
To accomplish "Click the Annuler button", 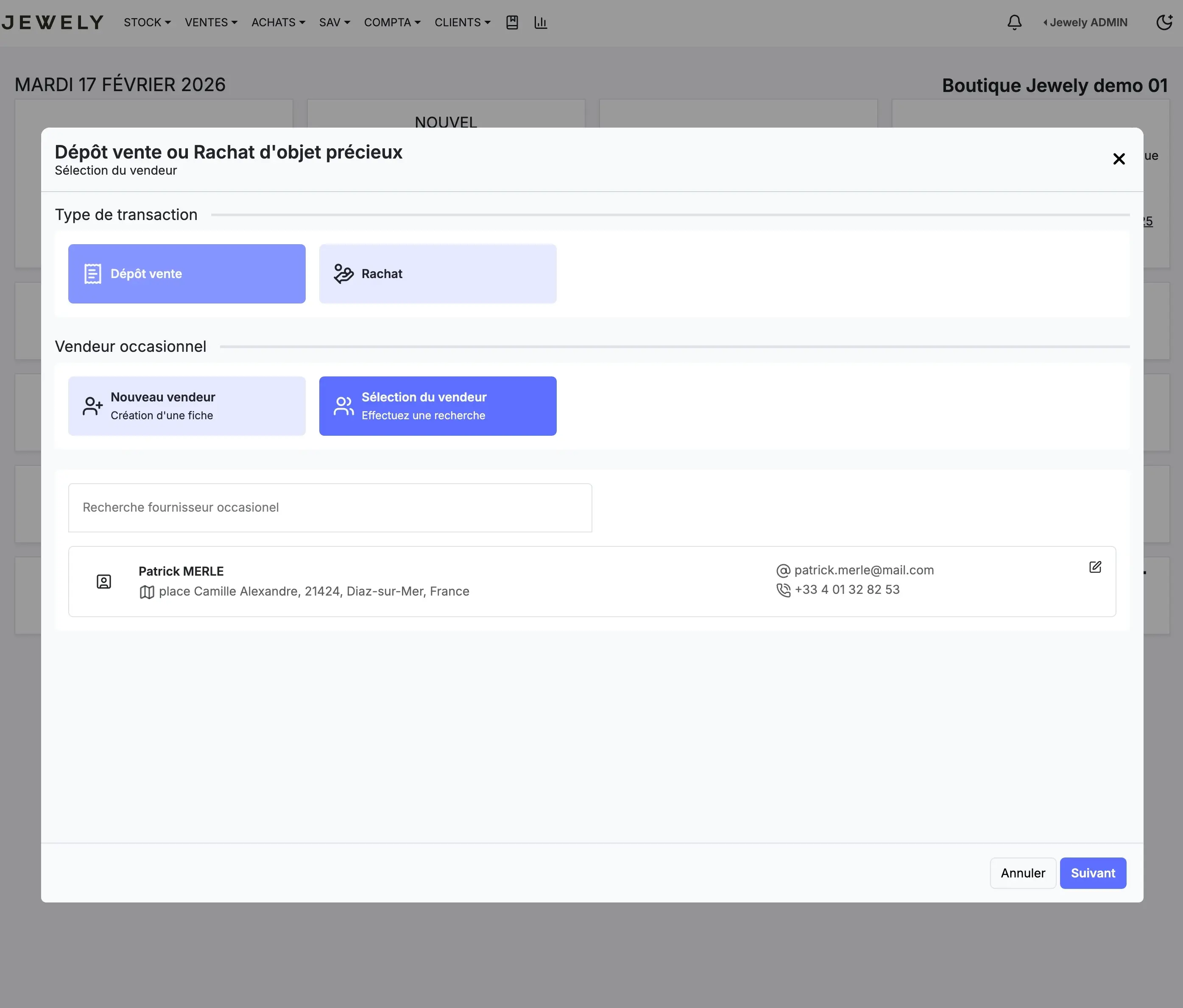I will 1023,873.
